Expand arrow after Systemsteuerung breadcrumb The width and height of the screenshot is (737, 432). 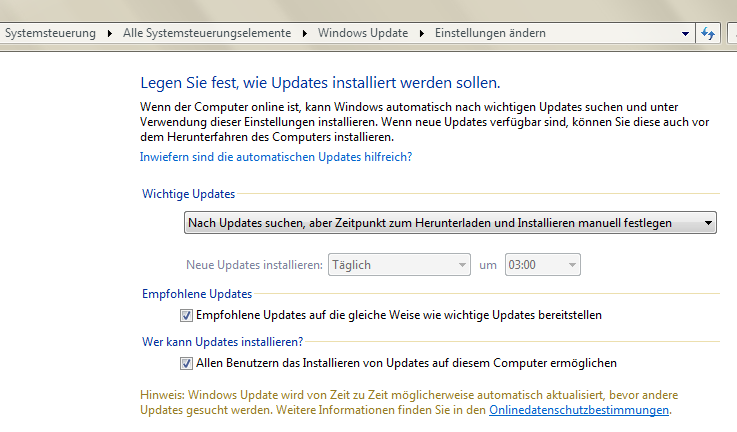110,34
